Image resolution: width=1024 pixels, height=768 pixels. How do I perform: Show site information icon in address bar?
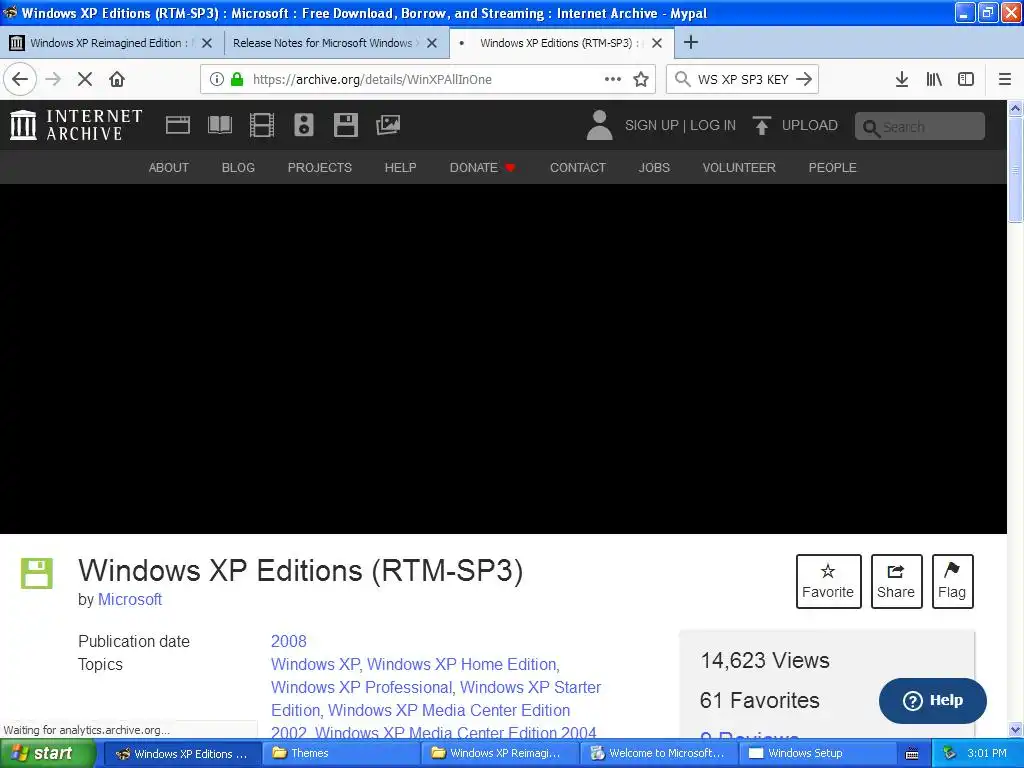[217, 79]
